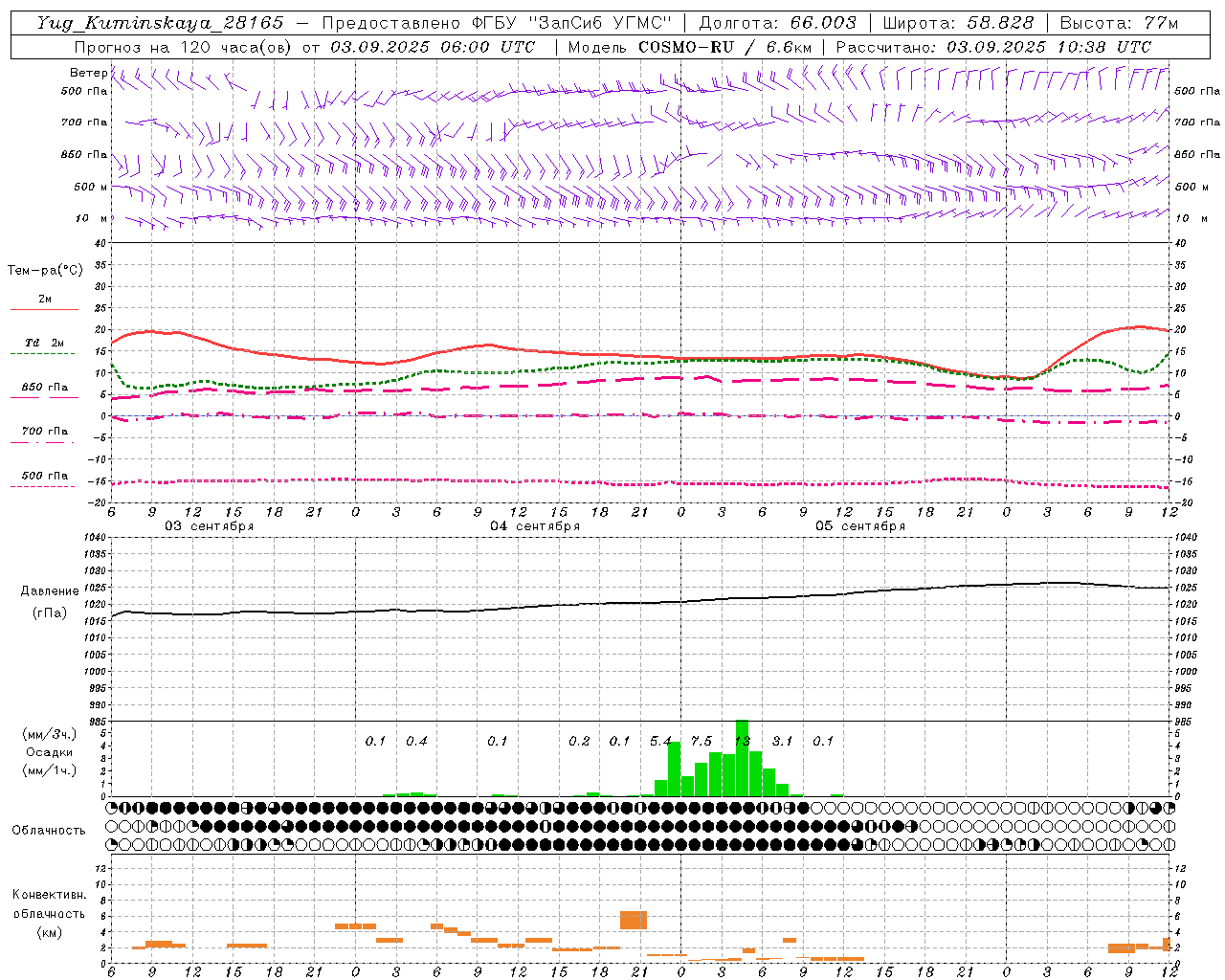Click the 500 гПа temperature legend entry
Screen dimensions: 1225x980
coord(44,479)
